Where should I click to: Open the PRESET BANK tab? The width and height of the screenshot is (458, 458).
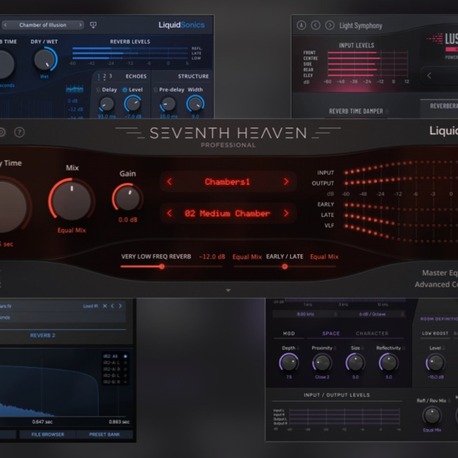point(104,434)
